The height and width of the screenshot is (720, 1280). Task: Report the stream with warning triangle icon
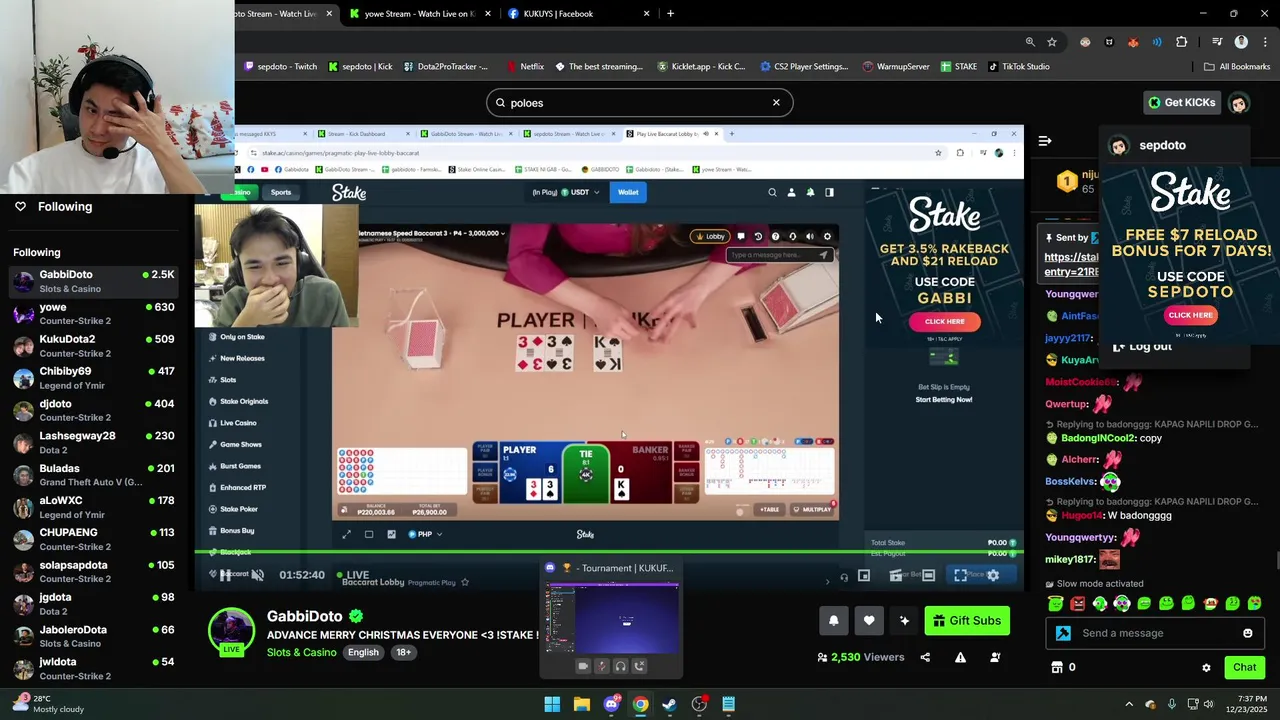[960, 657]
